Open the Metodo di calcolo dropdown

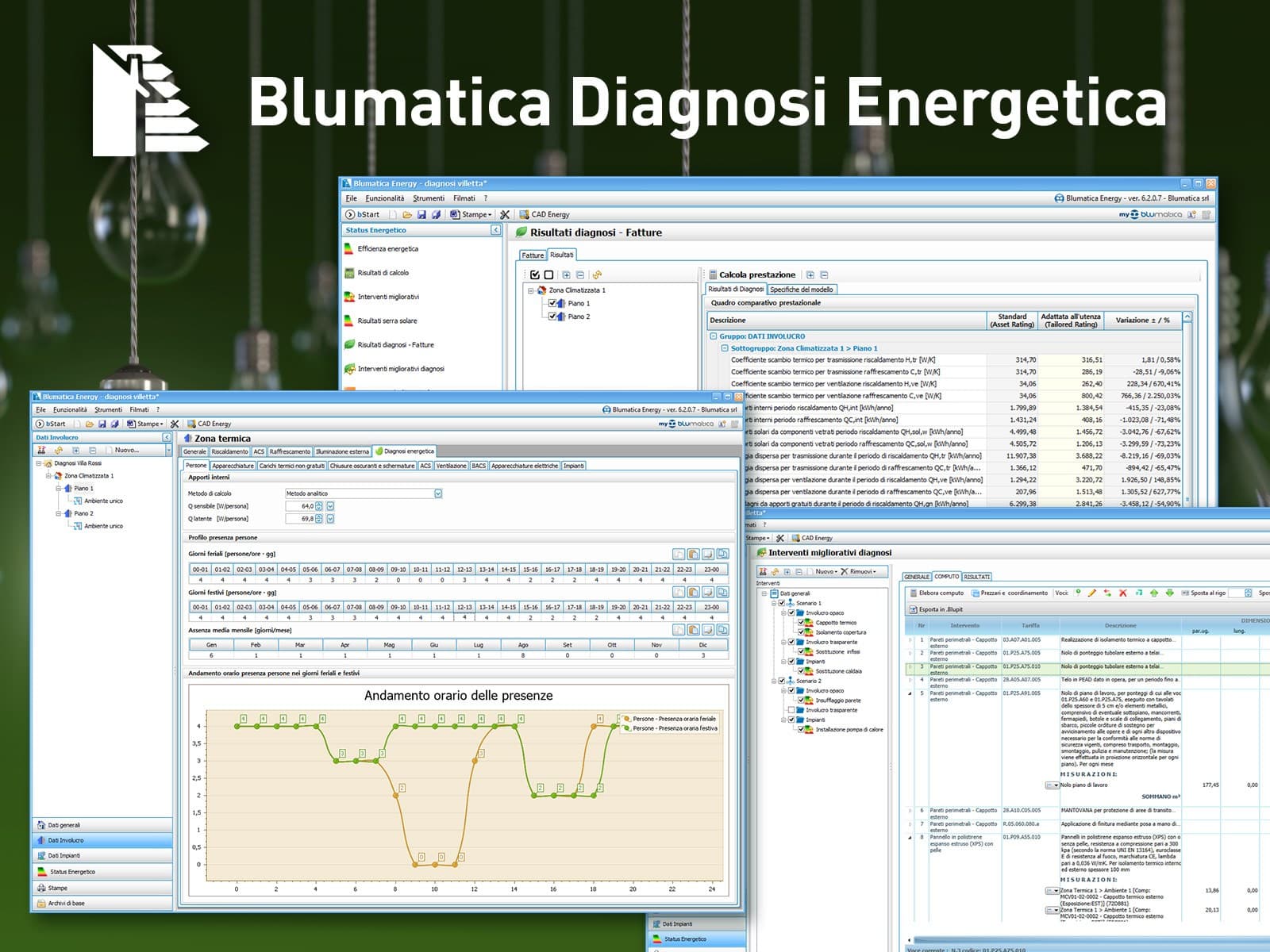[x=438, y=493]
